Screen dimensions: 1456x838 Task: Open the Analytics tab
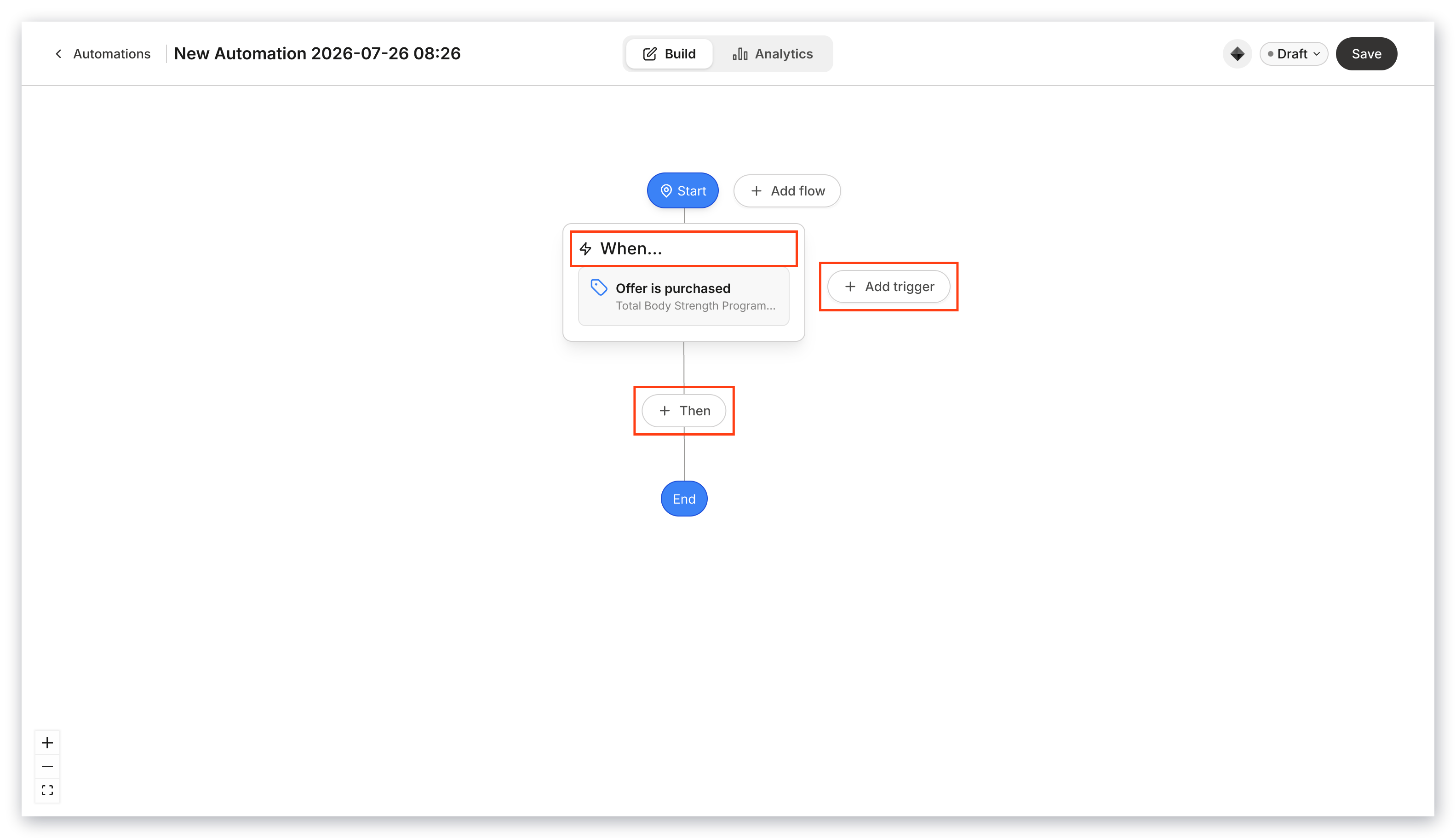tap(772, 53)
